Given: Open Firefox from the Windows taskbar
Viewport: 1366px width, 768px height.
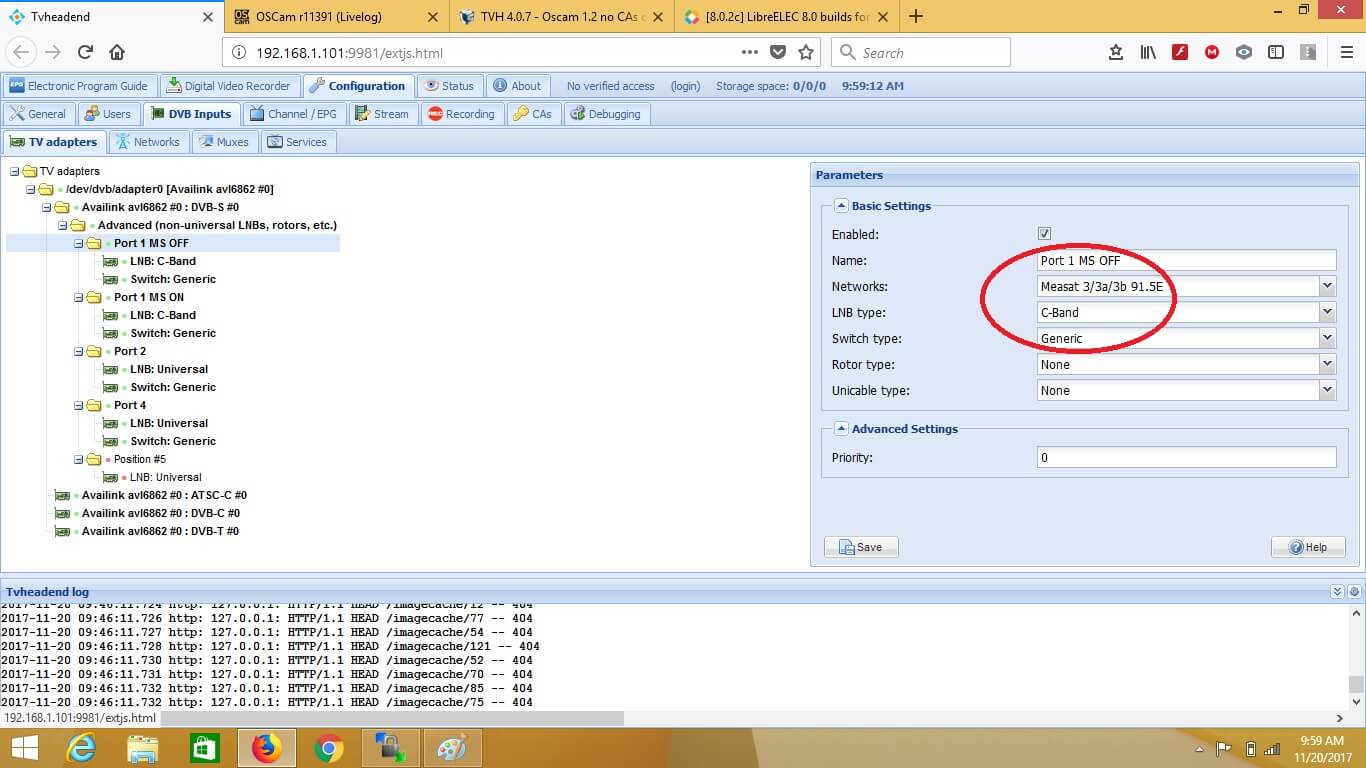Looking at the screenshot, I should coord(266,748).
